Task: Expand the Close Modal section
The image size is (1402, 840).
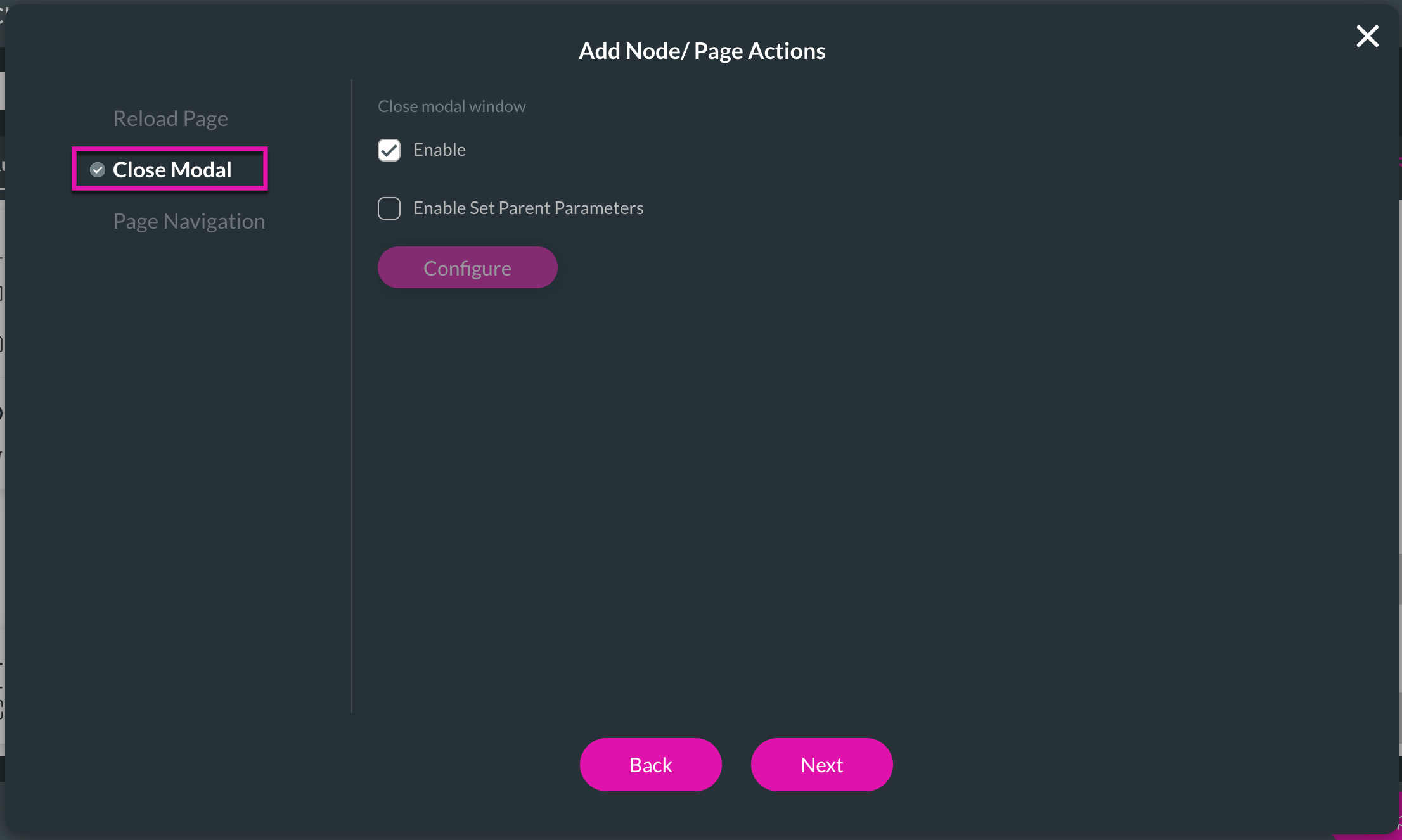Action: point(172,169)
